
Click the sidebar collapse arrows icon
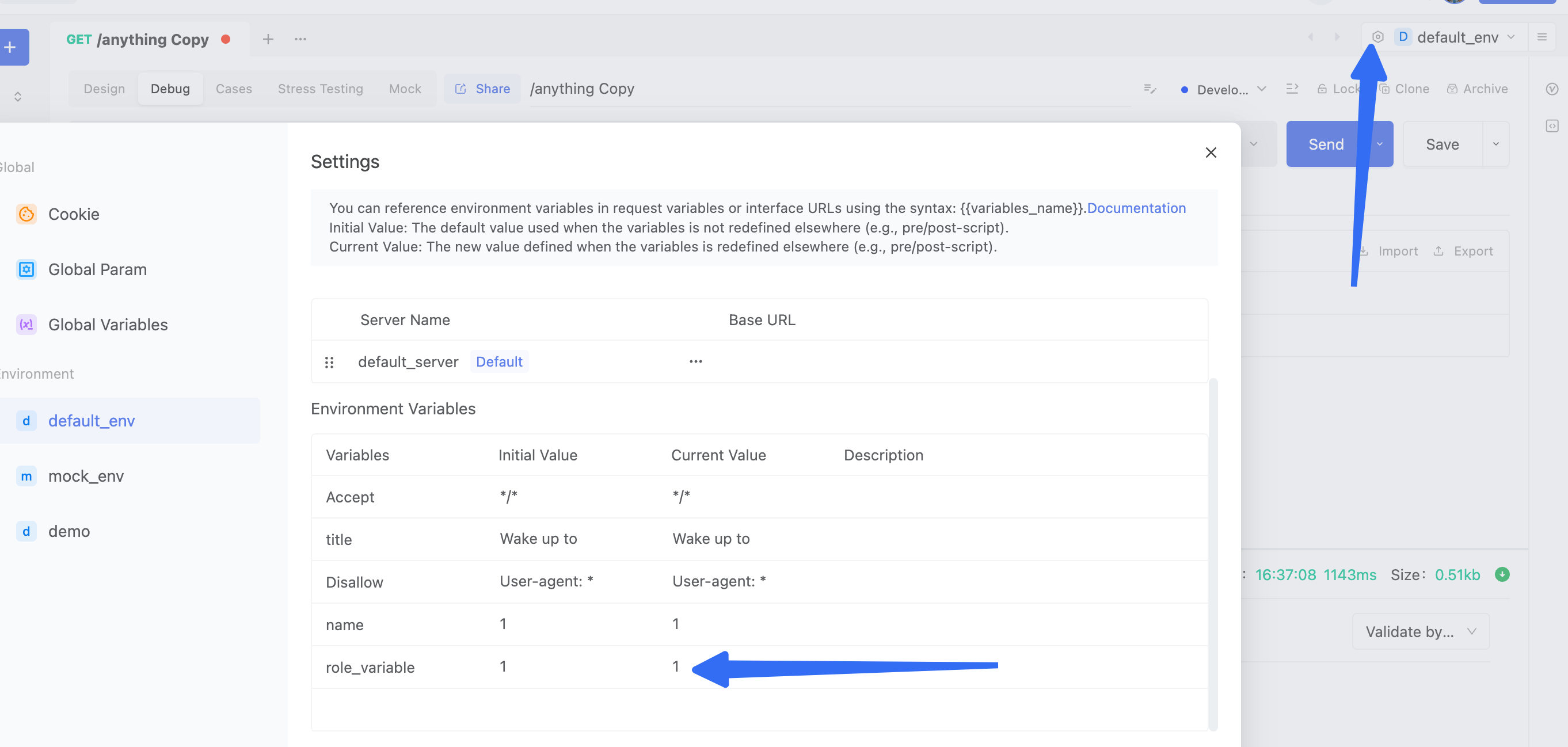point(18,96)
